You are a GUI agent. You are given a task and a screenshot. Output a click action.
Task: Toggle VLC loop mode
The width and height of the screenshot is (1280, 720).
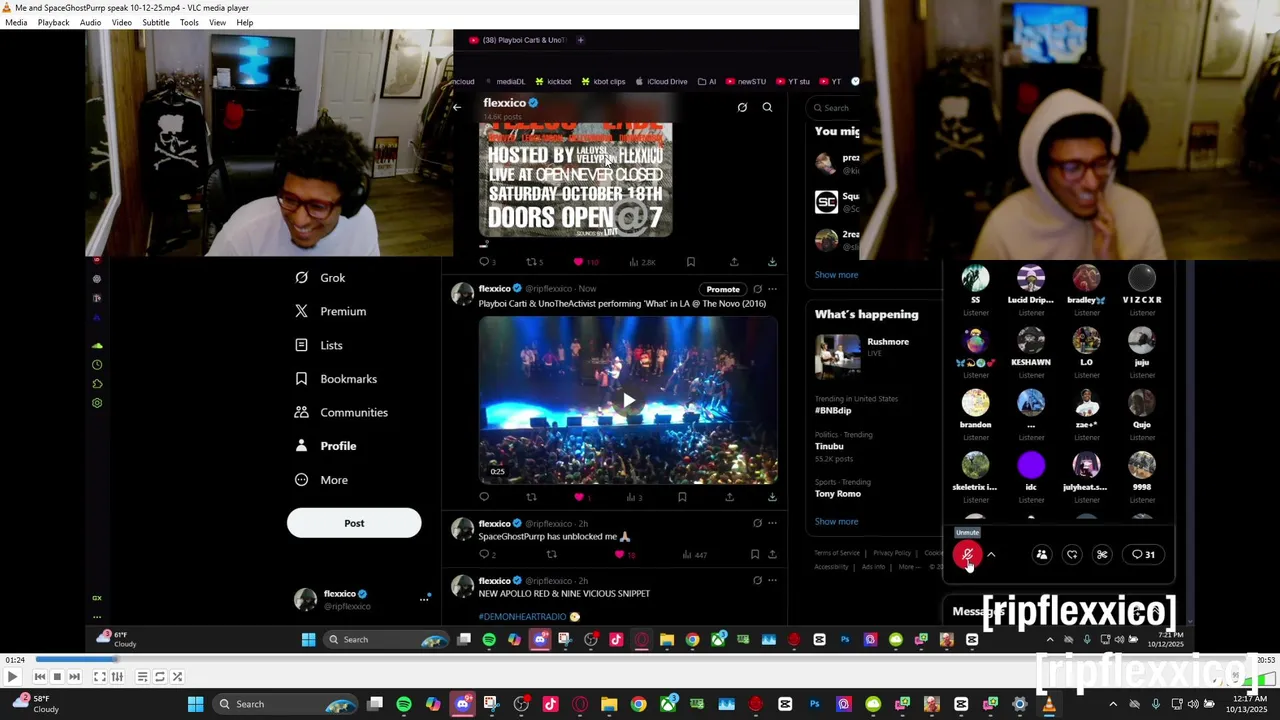[160, 677]
